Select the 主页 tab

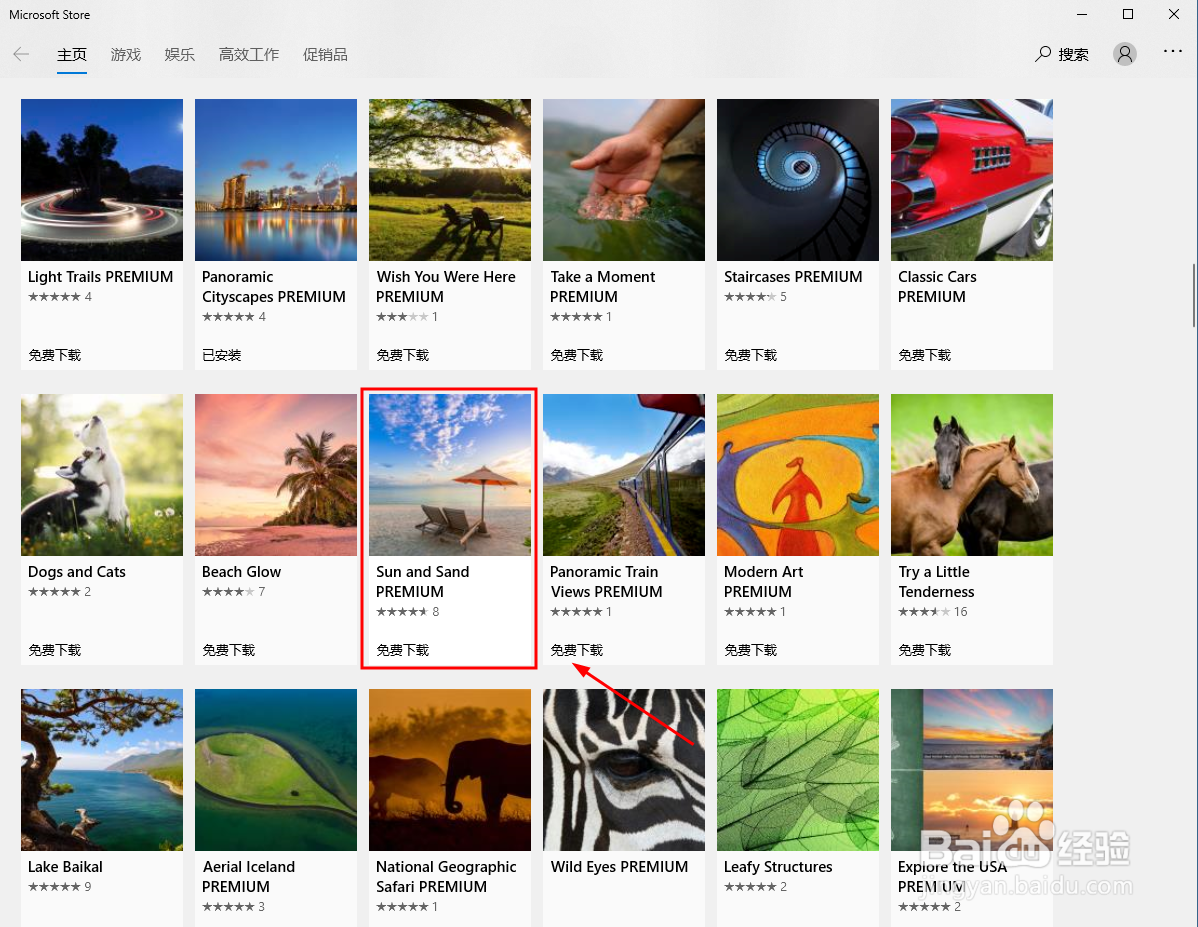point(72,55)
